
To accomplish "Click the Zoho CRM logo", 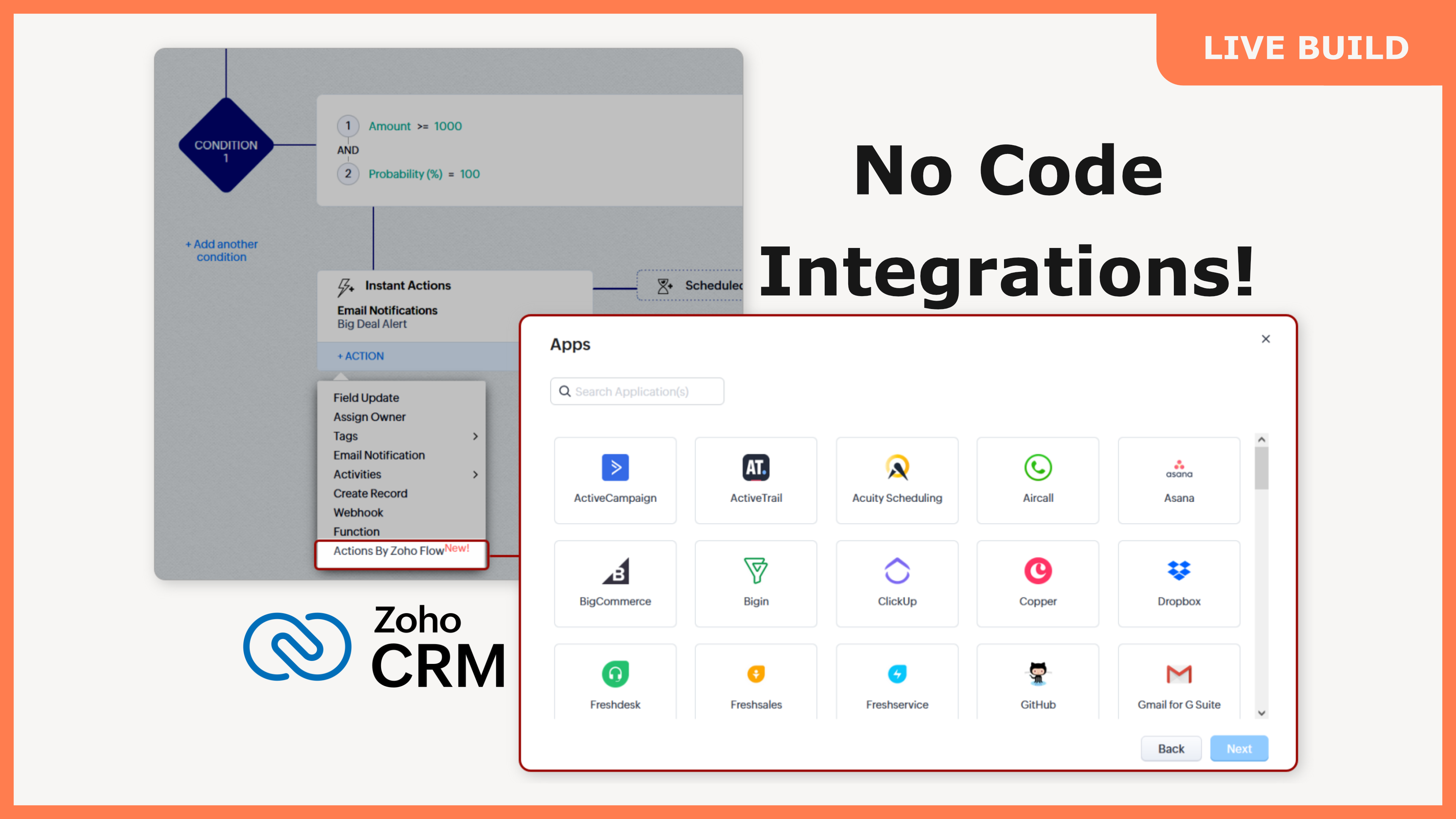I will (374, 646).
